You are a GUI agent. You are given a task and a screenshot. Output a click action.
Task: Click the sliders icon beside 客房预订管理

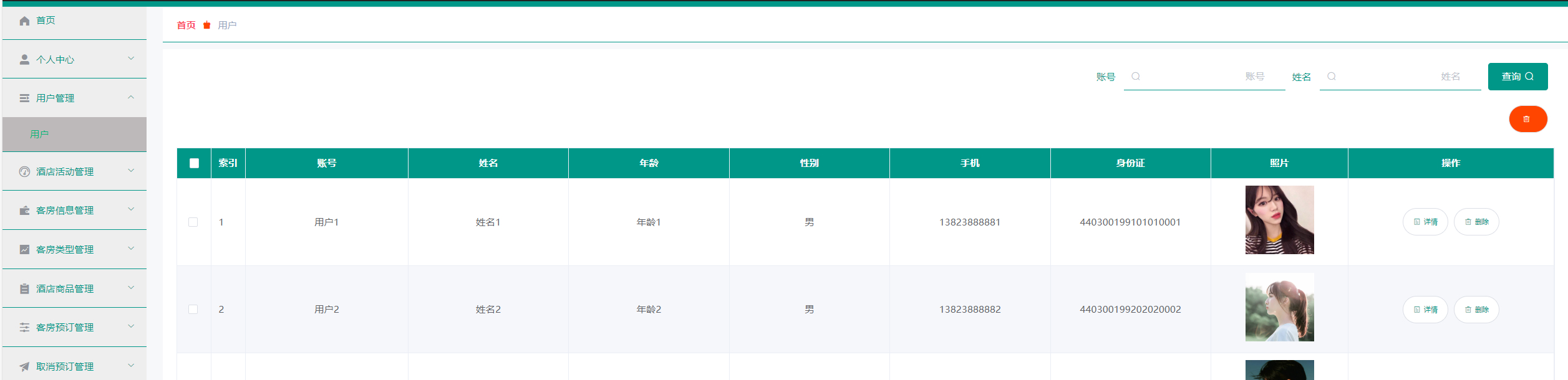click(24, 327)
